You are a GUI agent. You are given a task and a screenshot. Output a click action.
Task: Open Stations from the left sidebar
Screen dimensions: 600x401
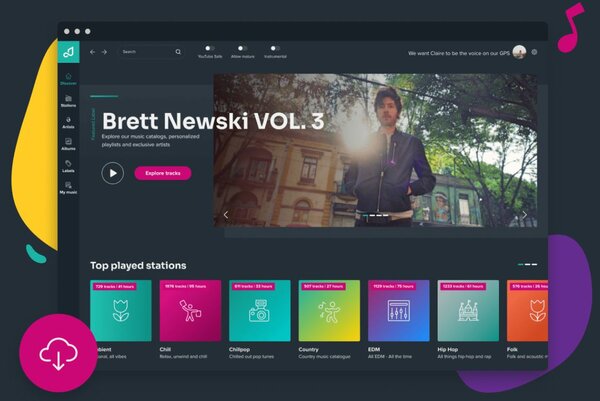[68, 99]
